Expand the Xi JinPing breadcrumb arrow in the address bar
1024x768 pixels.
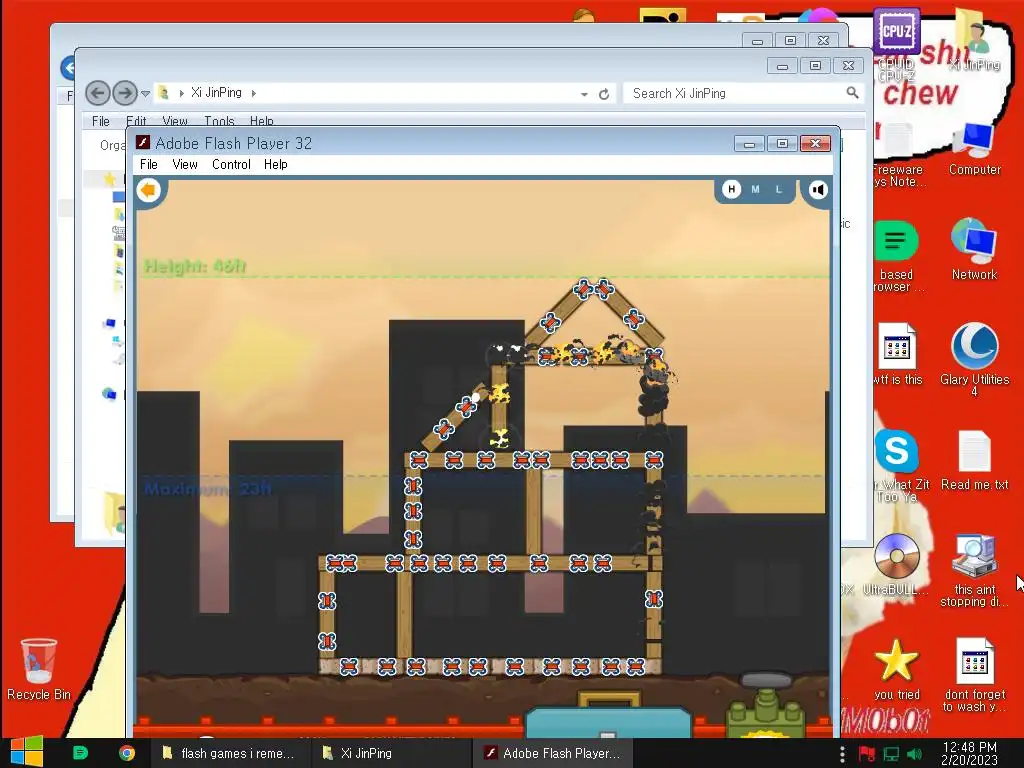coord(253,93)
